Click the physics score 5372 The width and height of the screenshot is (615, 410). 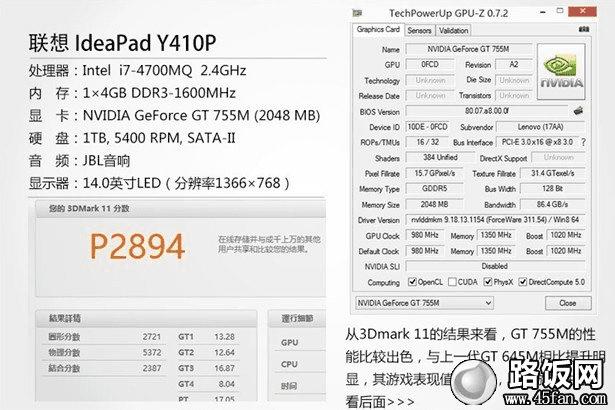click(x=152, y=352)
